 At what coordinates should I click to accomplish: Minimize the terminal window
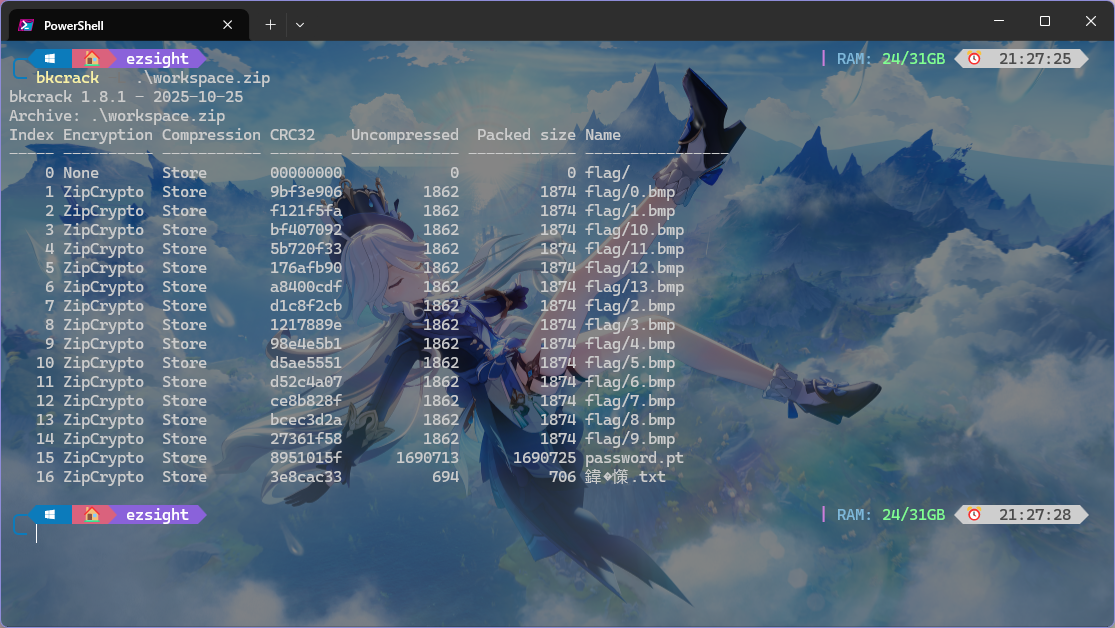(x=999, y=21)
